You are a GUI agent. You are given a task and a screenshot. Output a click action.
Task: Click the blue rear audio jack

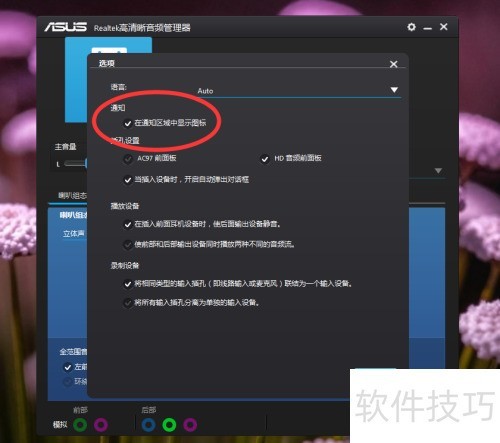tap(149, 425)
